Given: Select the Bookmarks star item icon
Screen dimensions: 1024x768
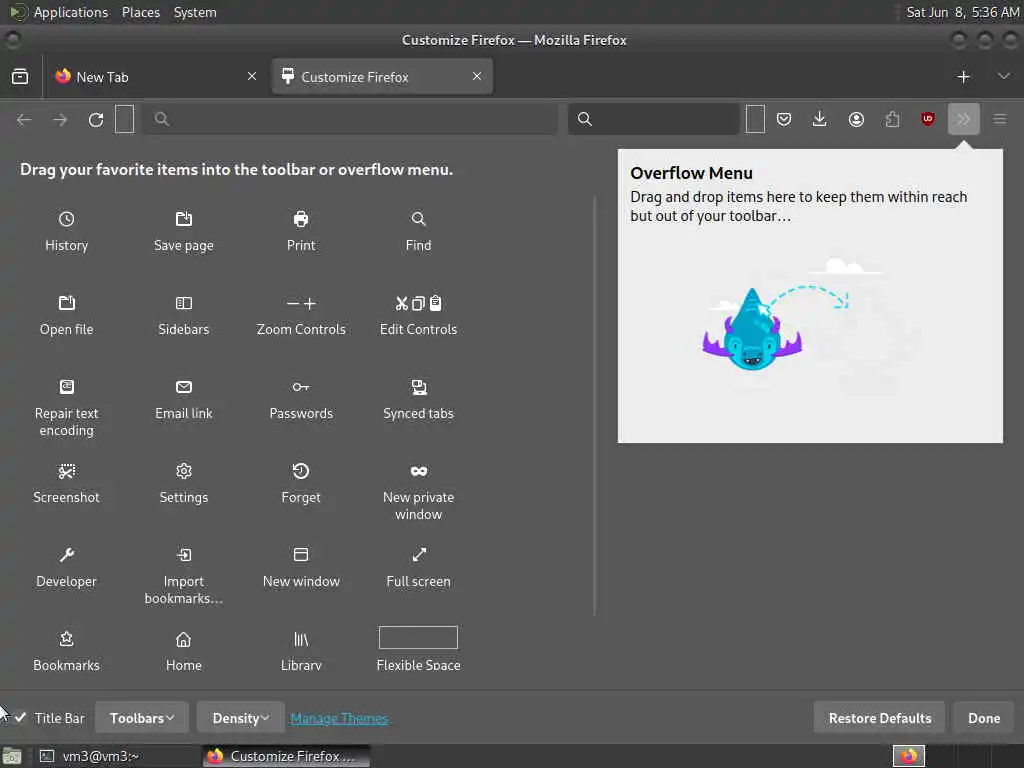Looking at the screenshot, I should (66, 639).
